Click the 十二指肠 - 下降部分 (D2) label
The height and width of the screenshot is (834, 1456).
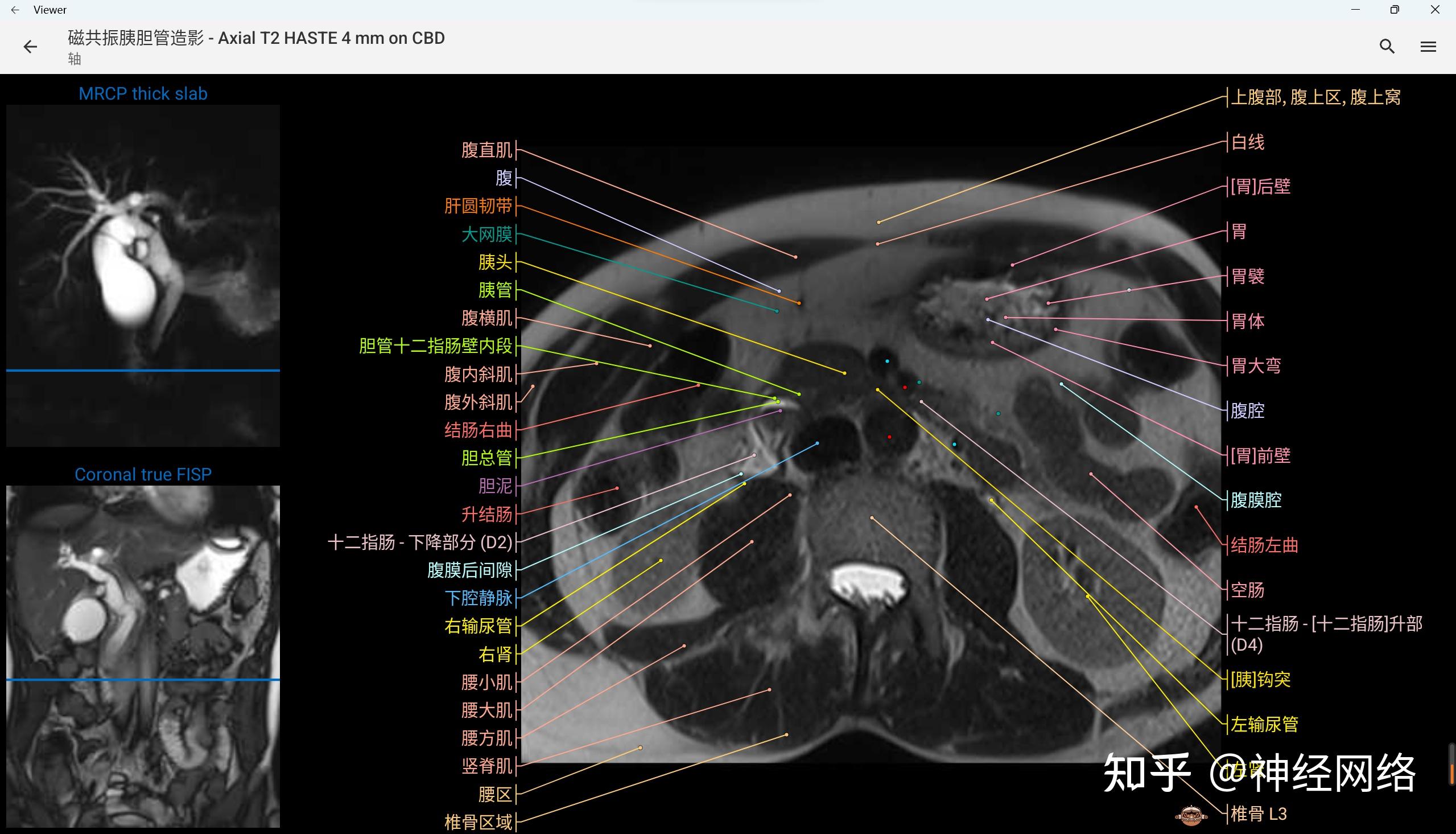pos(420,543)
